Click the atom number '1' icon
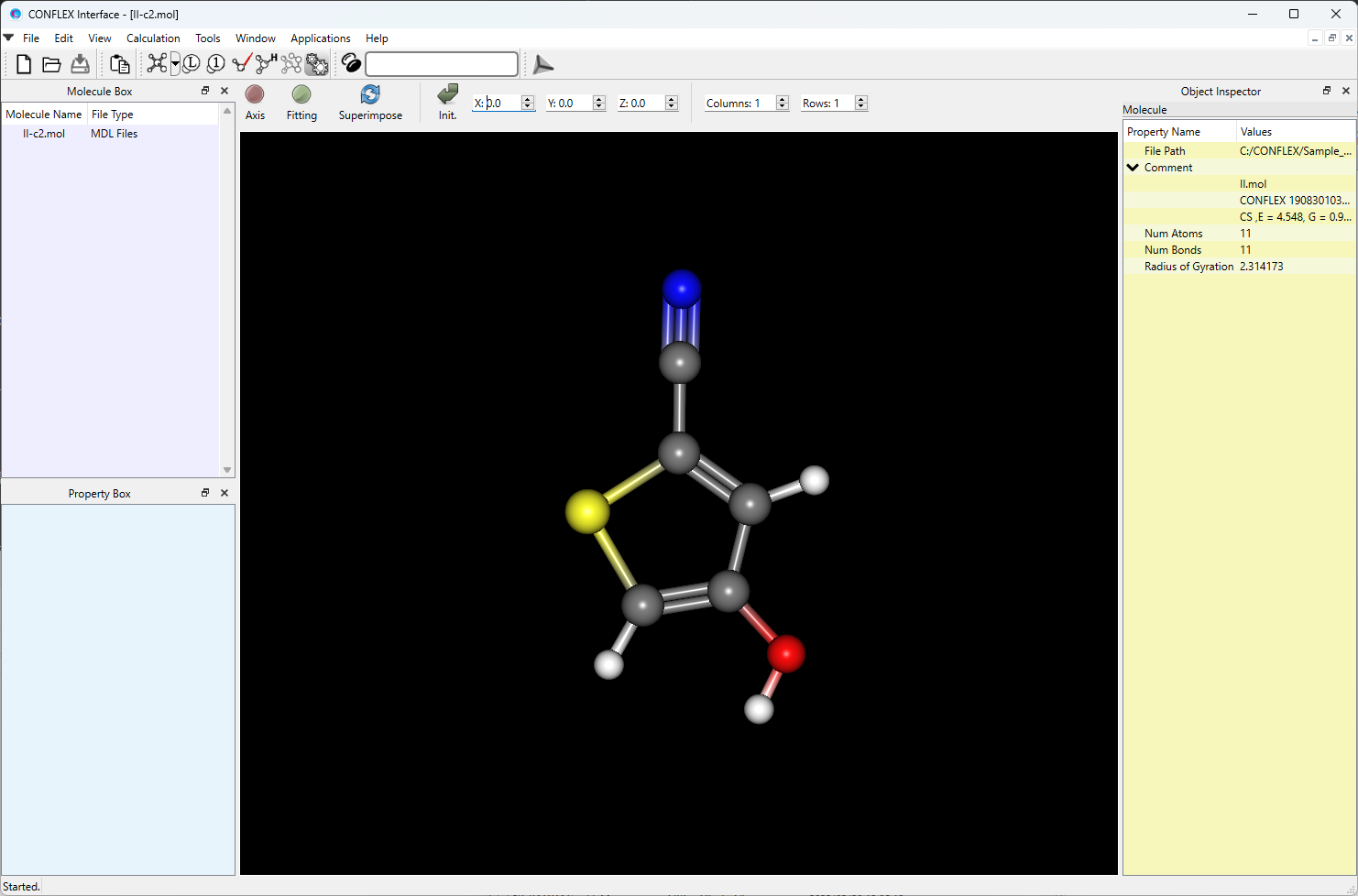Screen dimensions: 1358x896 (x=216, y=64)
